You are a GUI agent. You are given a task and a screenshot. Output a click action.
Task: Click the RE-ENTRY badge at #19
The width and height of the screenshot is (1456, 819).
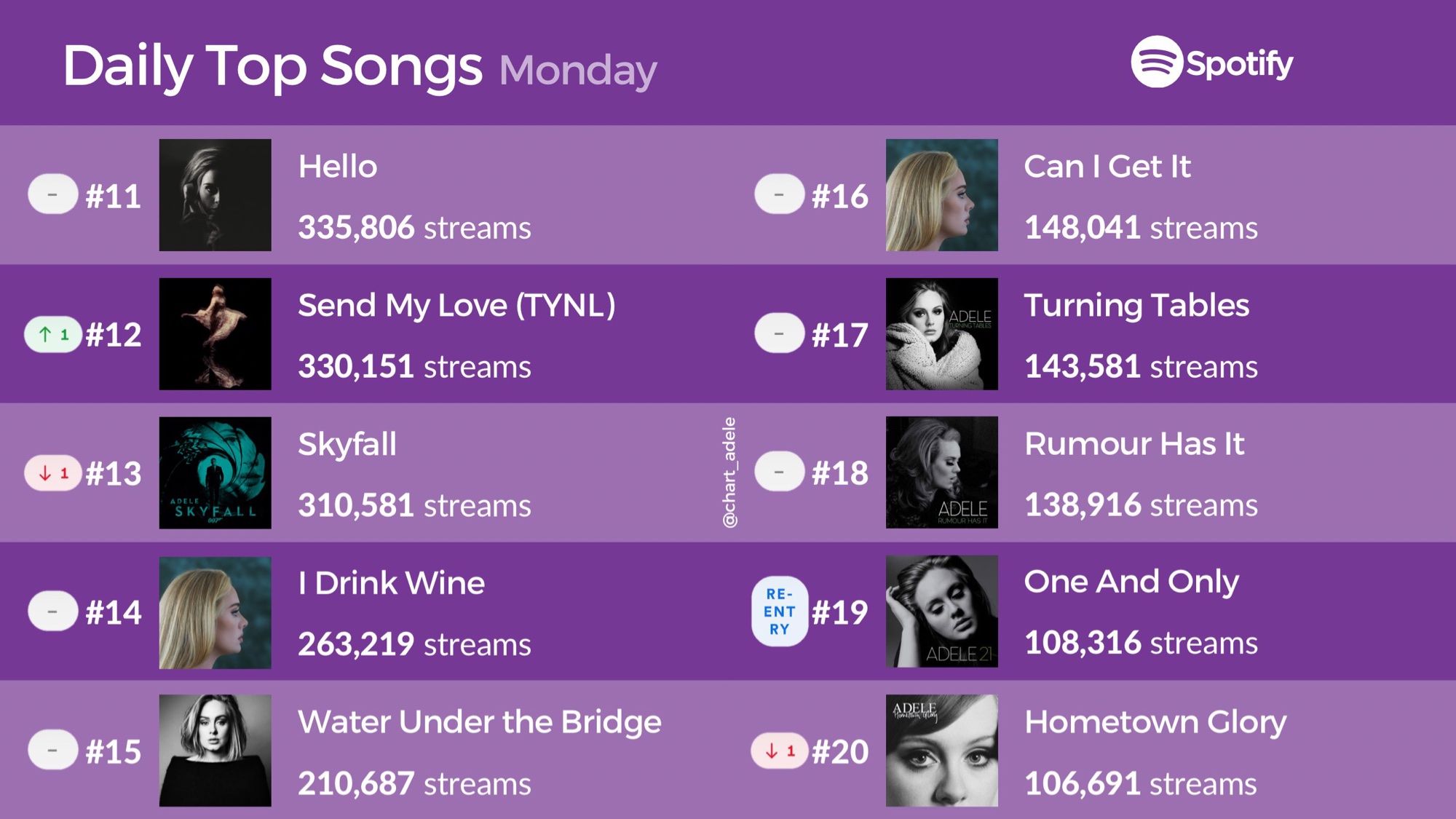pyautogui.click(x=780, y=612)
